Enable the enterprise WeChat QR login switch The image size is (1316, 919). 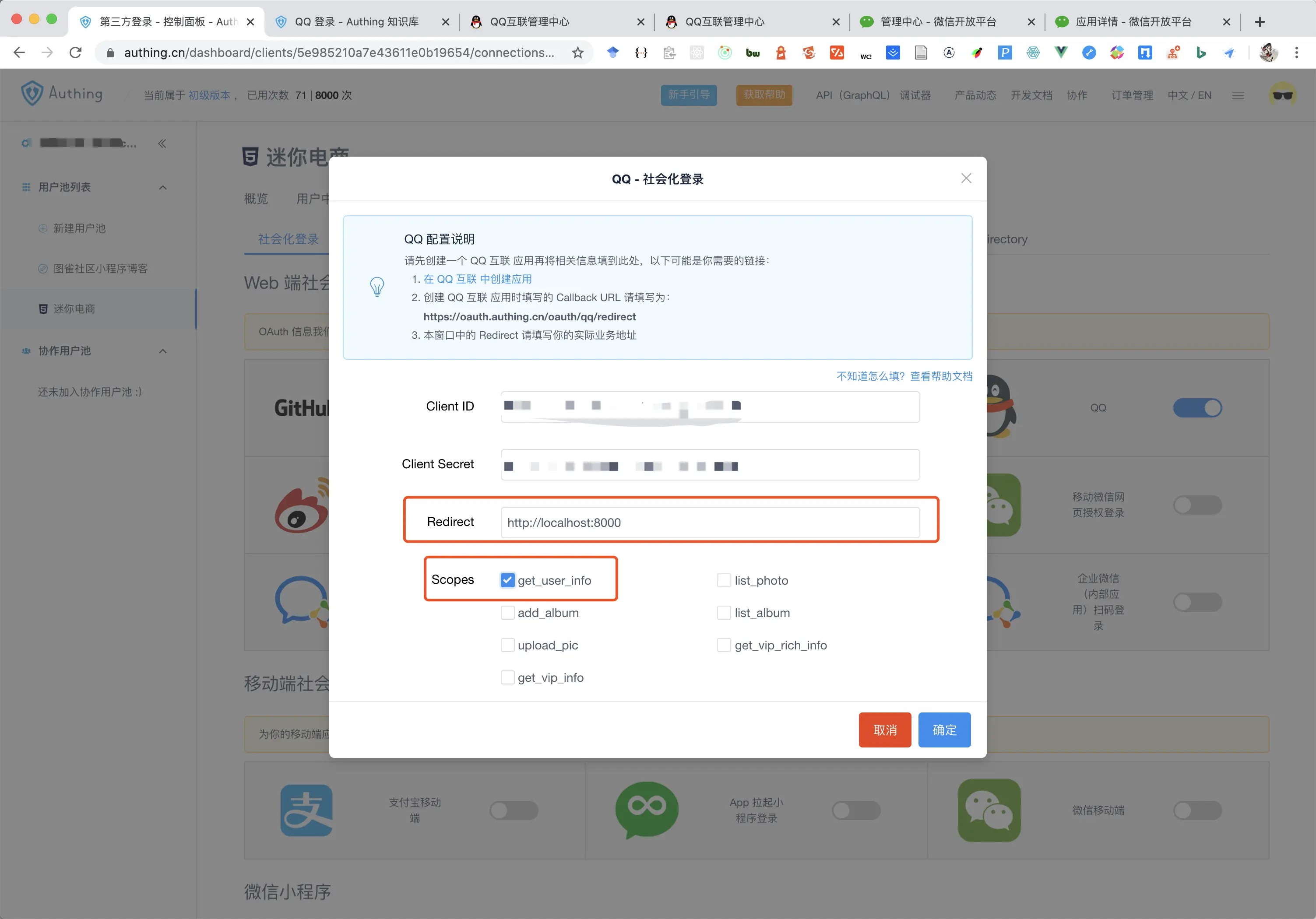pos(1197,602)
